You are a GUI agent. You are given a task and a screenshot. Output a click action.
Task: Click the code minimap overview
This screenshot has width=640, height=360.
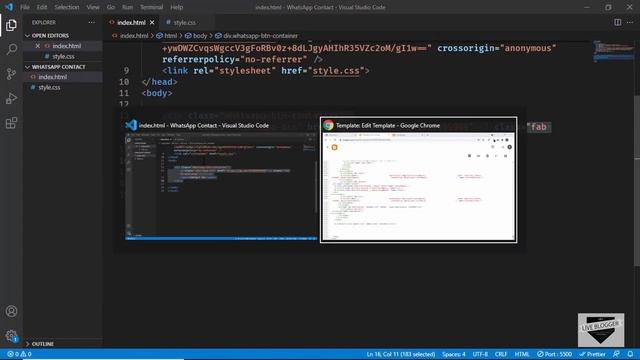(613, 51)
